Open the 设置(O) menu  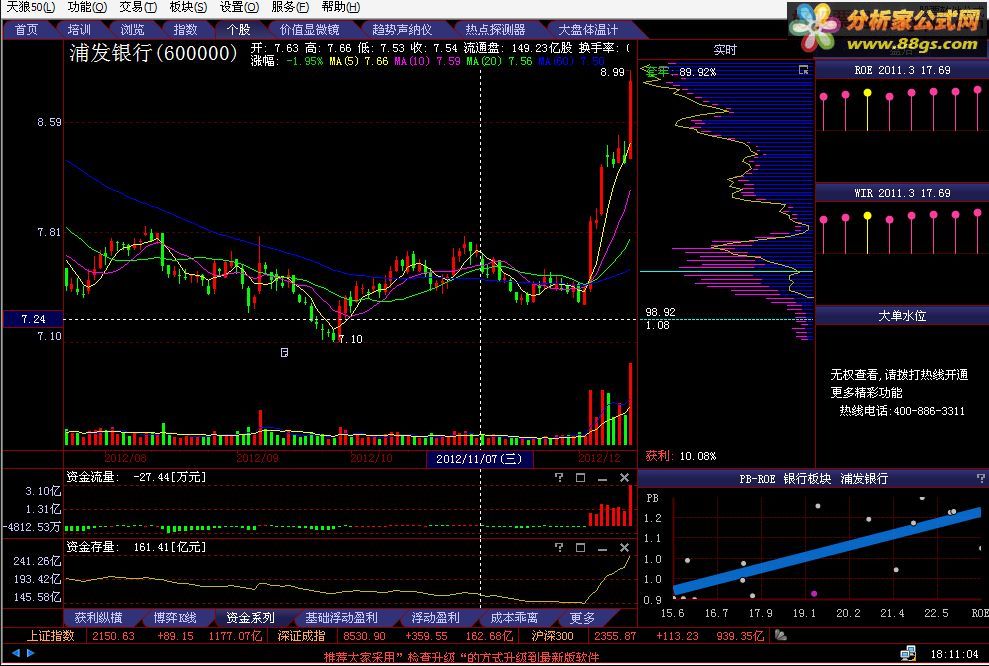pos(239,7)
